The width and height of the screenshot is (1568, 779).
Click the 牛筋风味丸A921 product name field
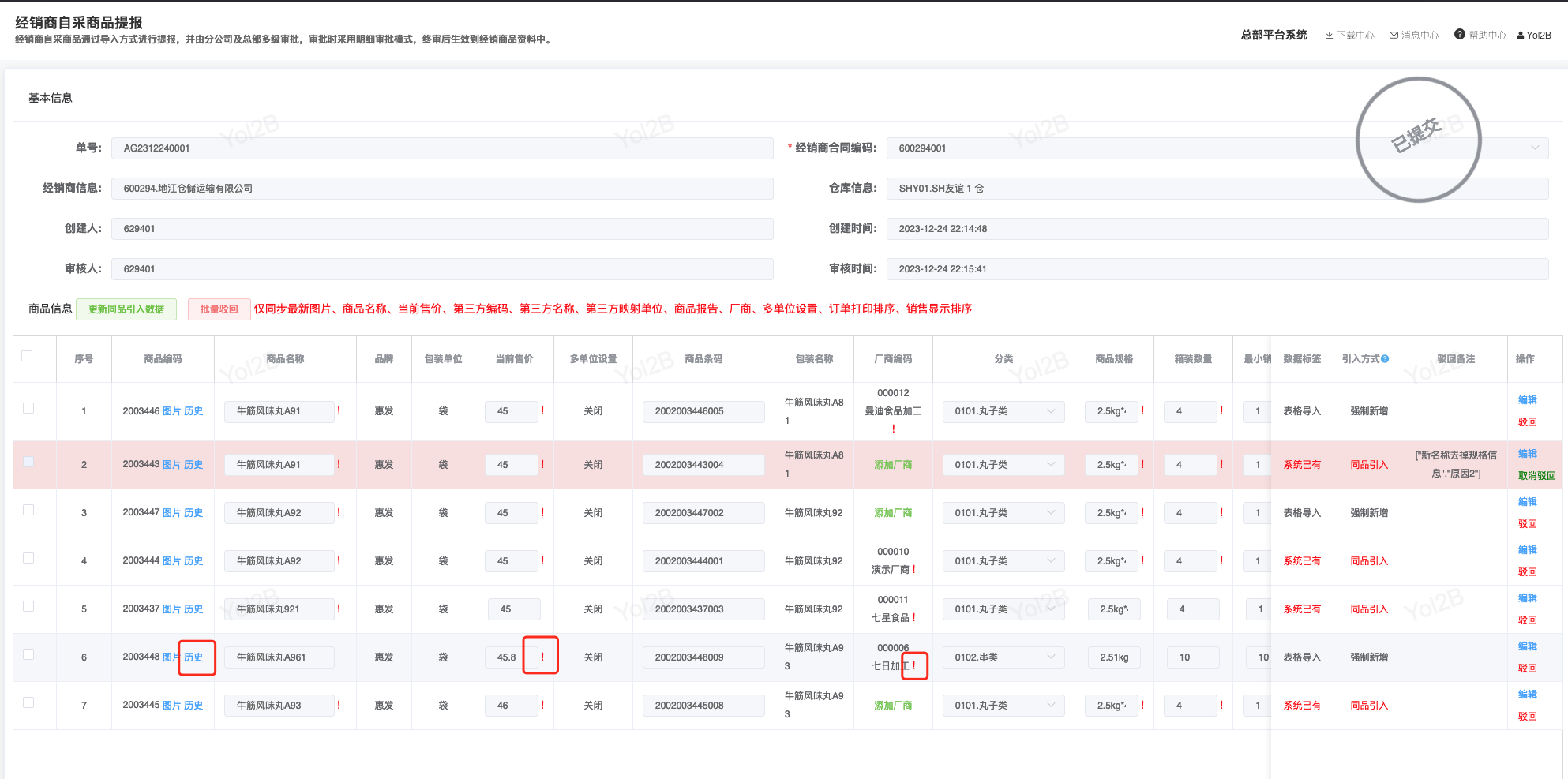(279, 609)
